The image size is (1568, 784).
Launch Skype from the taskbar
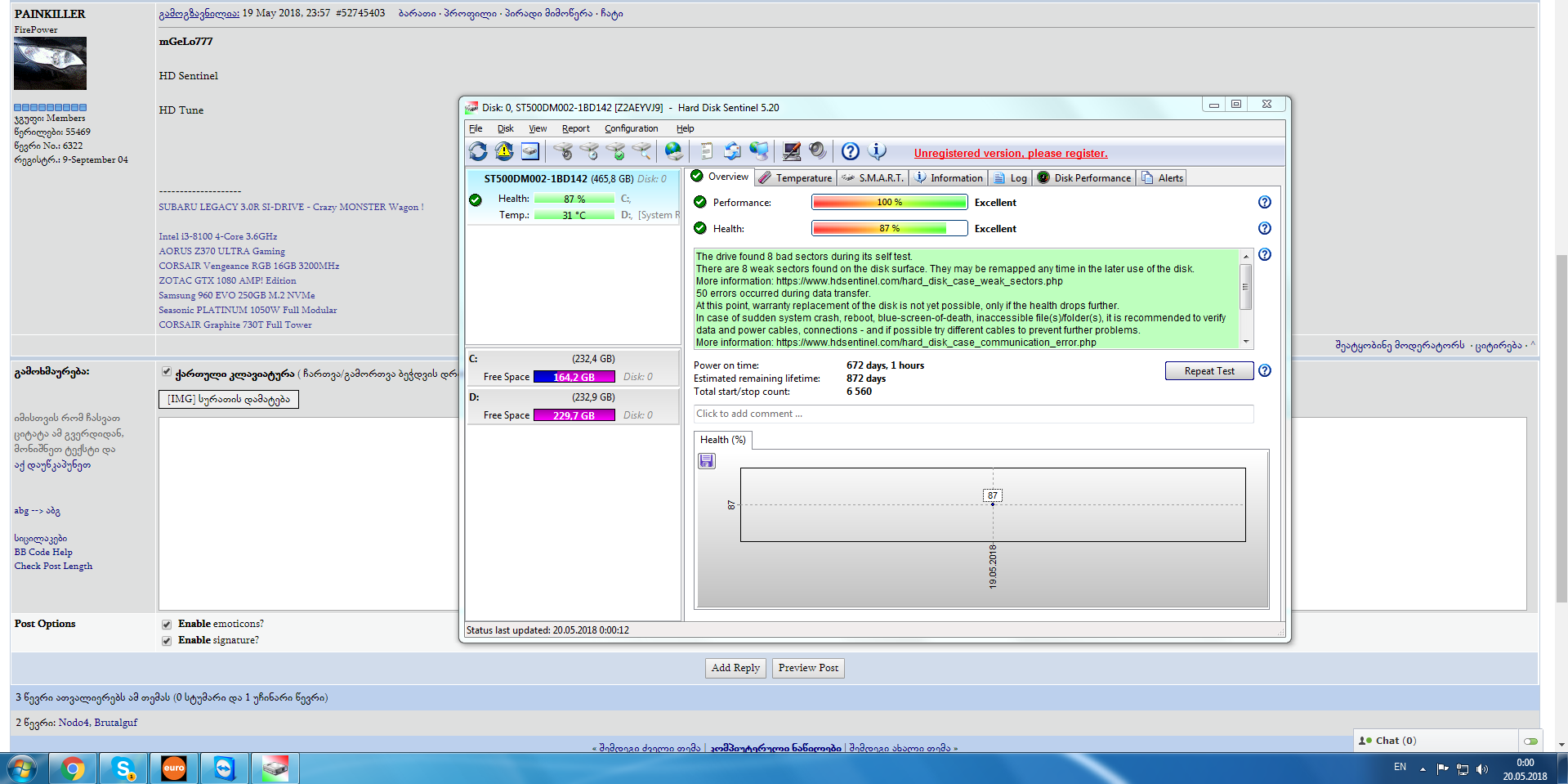(123, 768)
